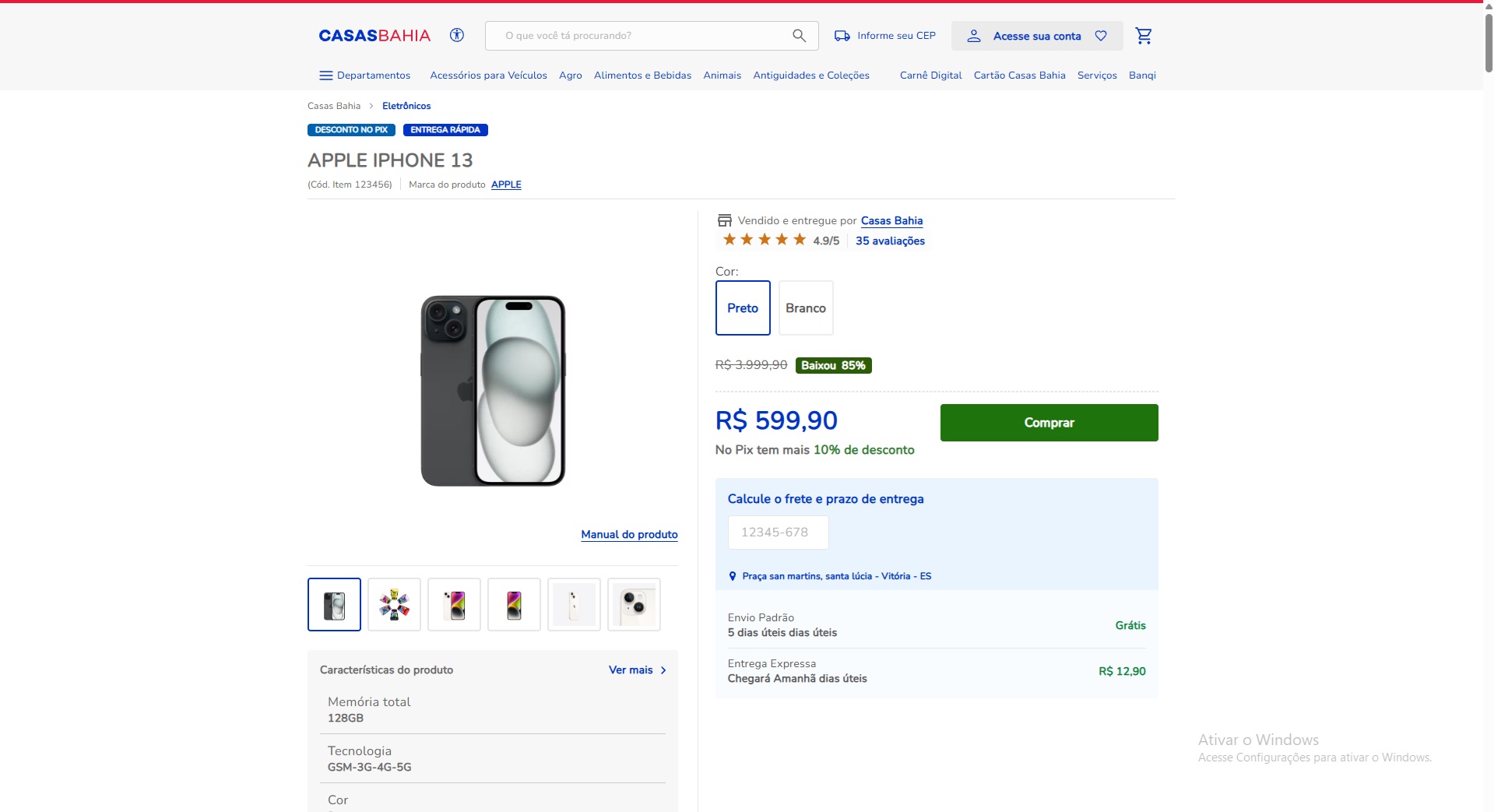The image size is (1494, 812).
Task: Click the delivery truck CEP icon
Action: click(842, 36)
